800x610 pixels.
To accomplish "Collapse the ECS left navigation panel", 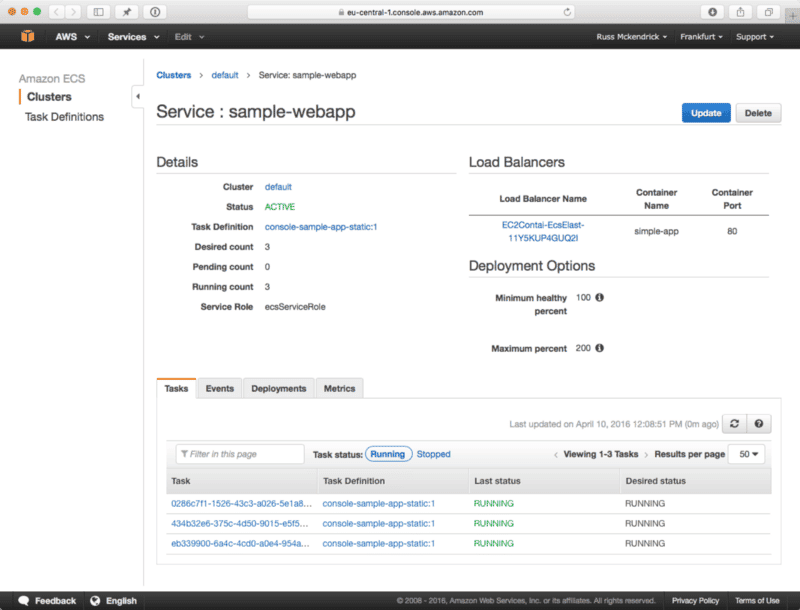I will click(137, 97).
